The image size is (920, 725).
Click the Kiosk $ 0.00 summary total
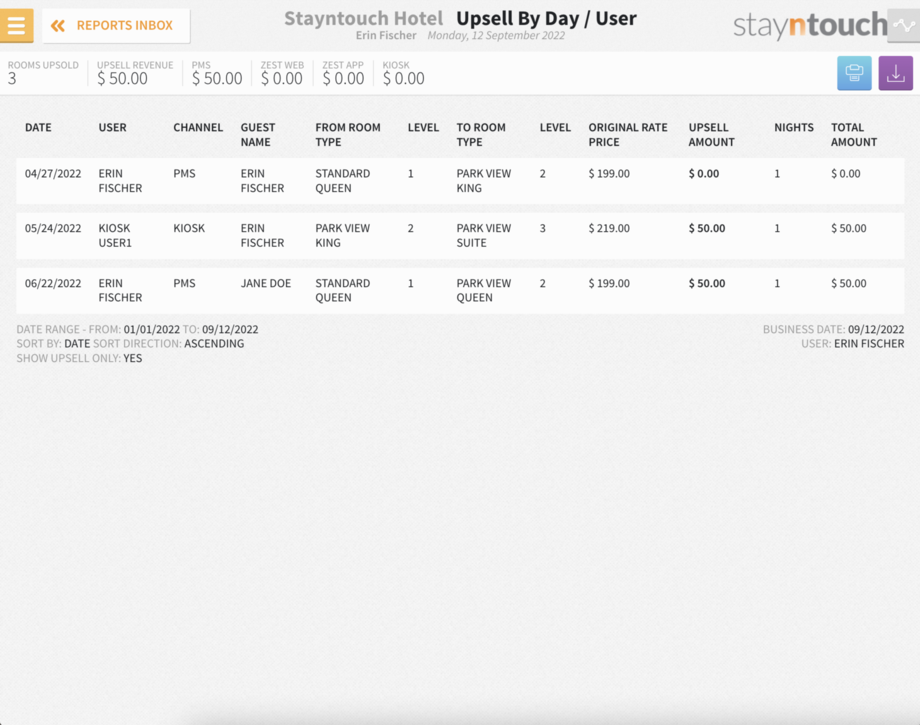pyautogui.click(x=404, y=79)
